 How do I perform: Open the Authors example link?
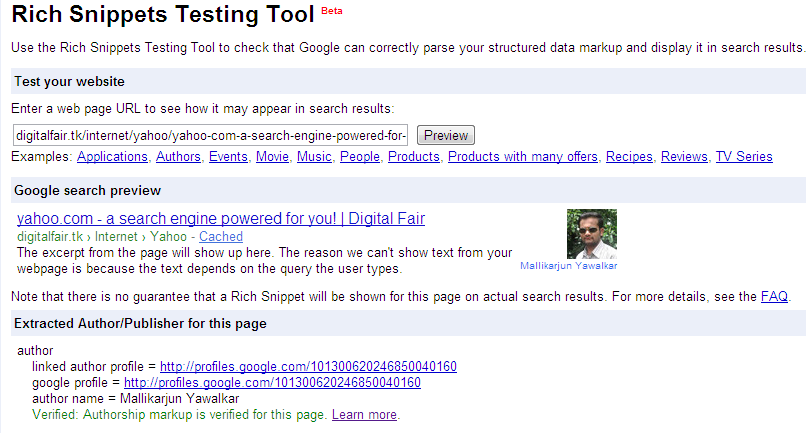(178, 157)
